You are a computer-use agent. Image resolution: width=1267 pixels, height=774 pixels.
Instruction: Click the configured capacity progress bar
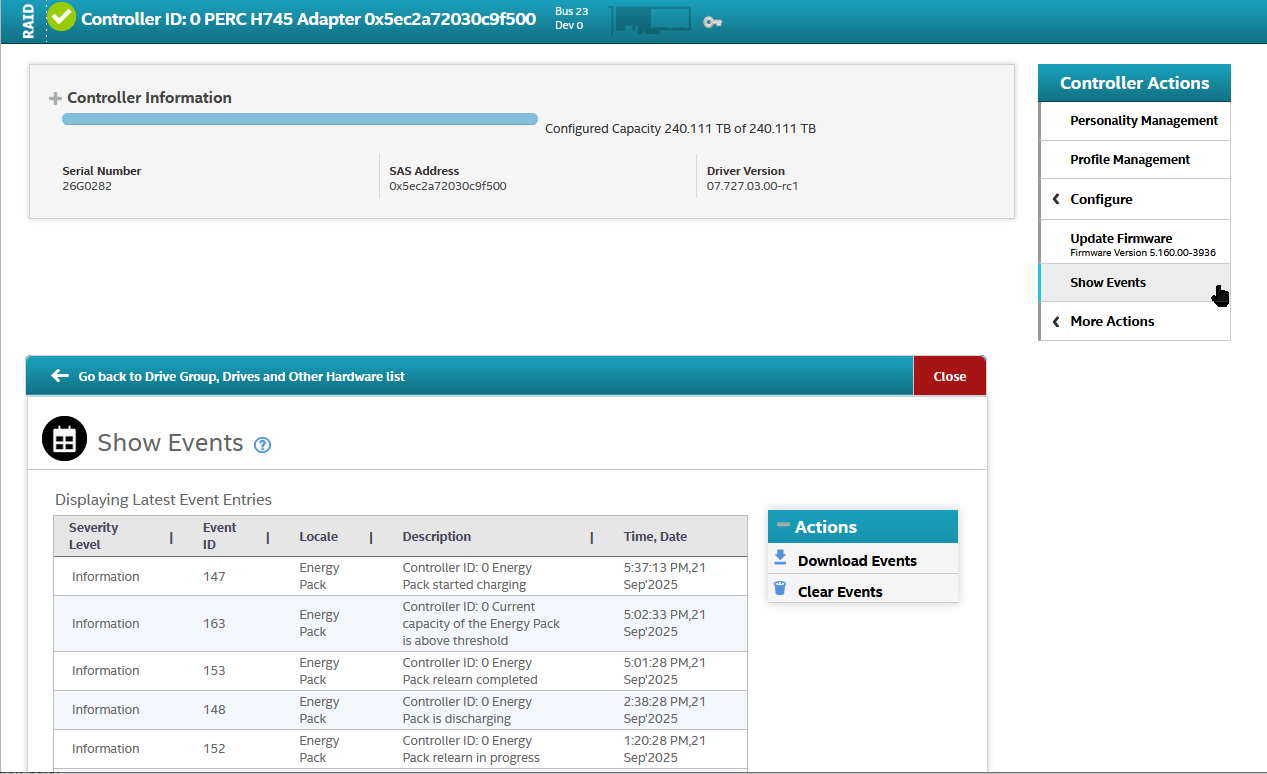click(299, 119)
